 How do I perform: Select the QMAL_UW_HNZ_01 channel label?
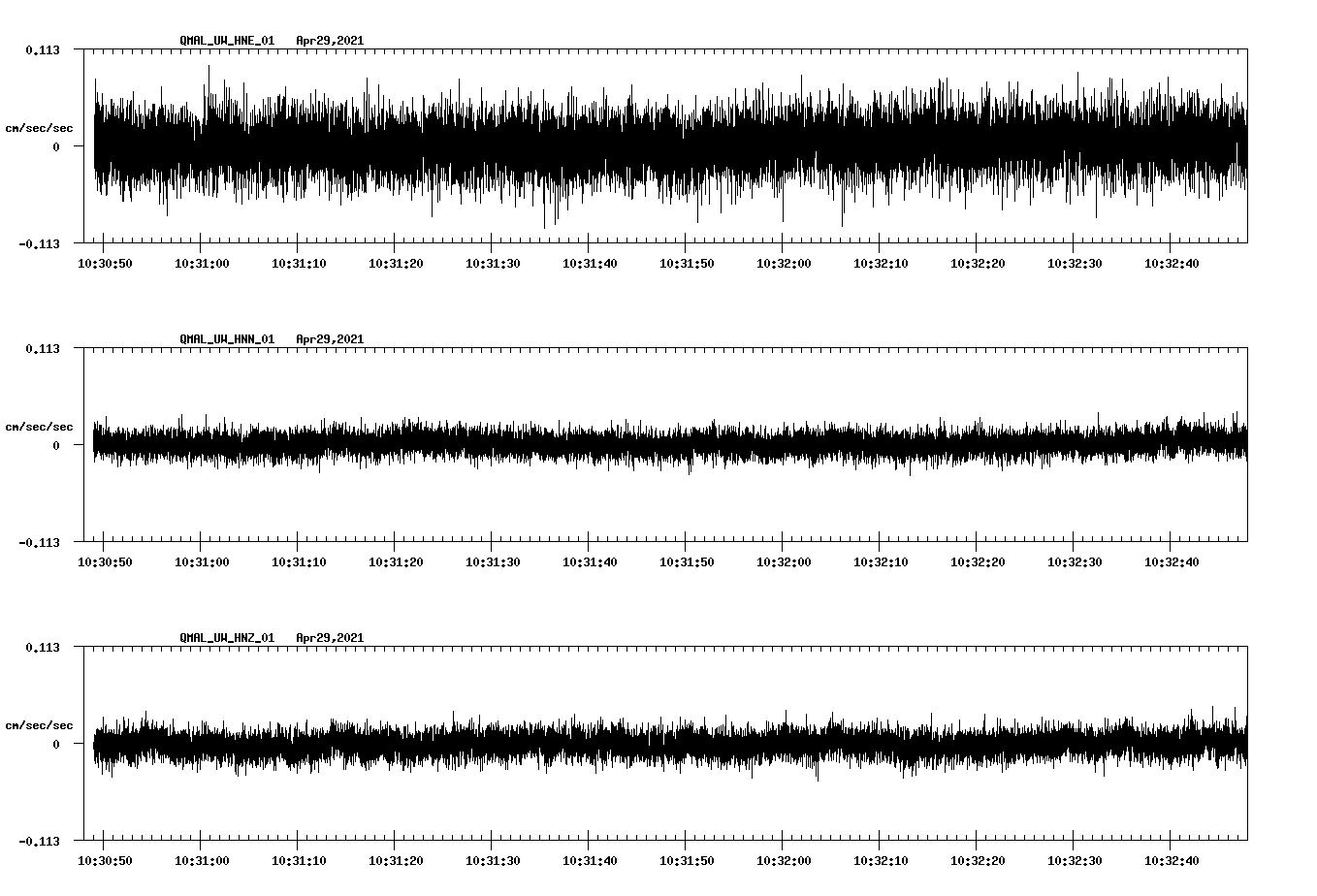[225, 637]
